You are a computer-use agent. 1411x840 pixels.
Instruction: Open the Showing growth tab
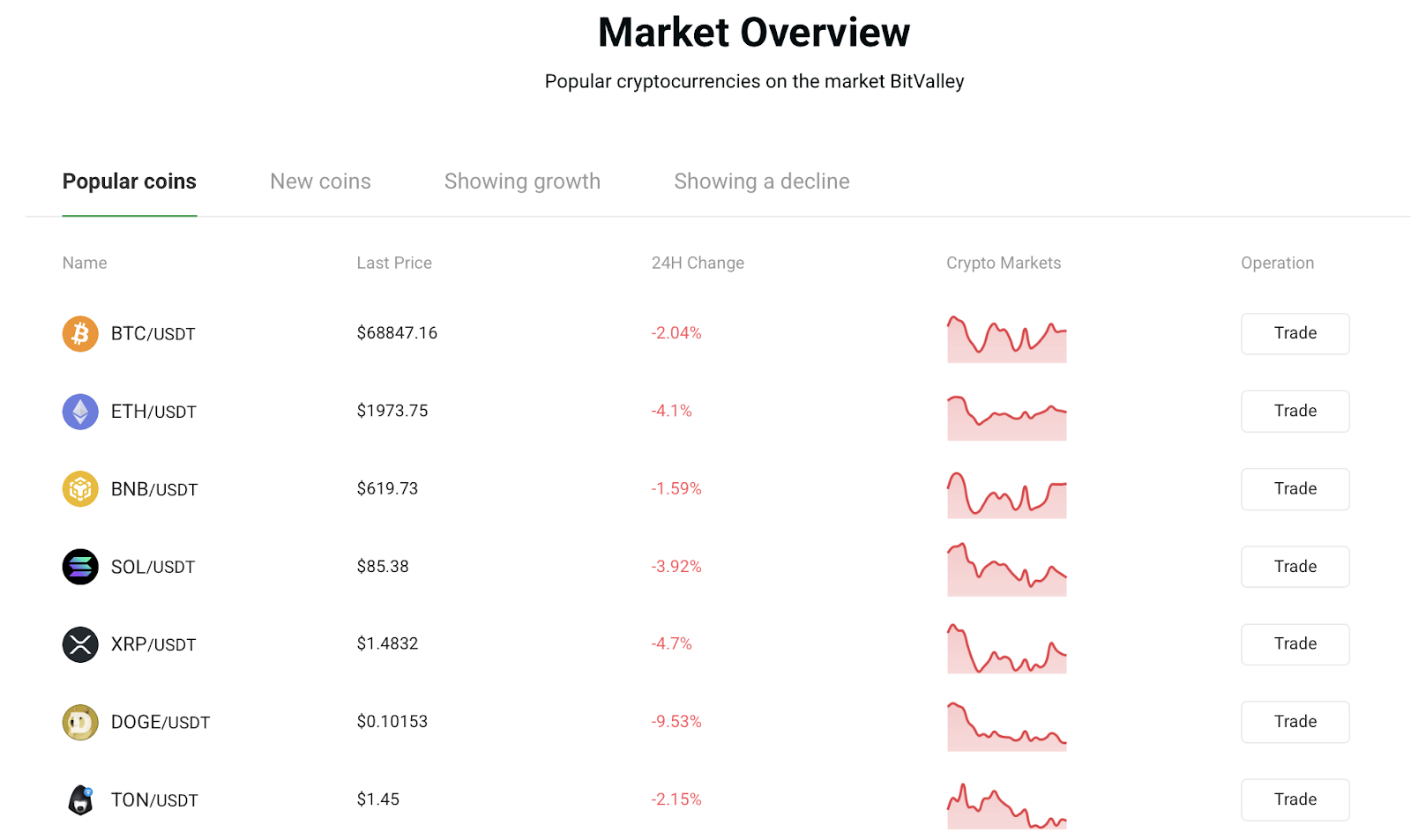522,182
